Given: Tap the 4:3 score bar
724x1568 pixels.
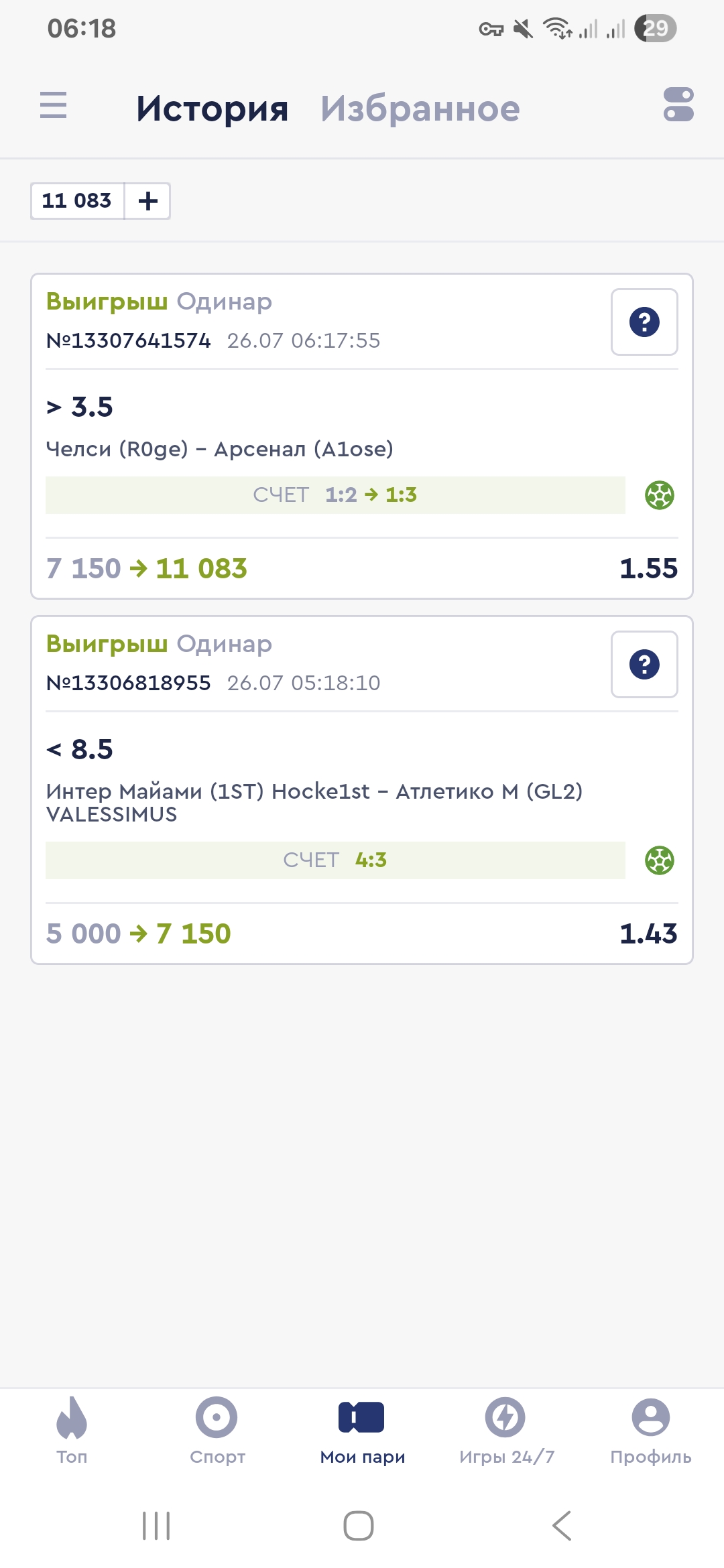Looking at the screenshot, I should tap(335, 860).
